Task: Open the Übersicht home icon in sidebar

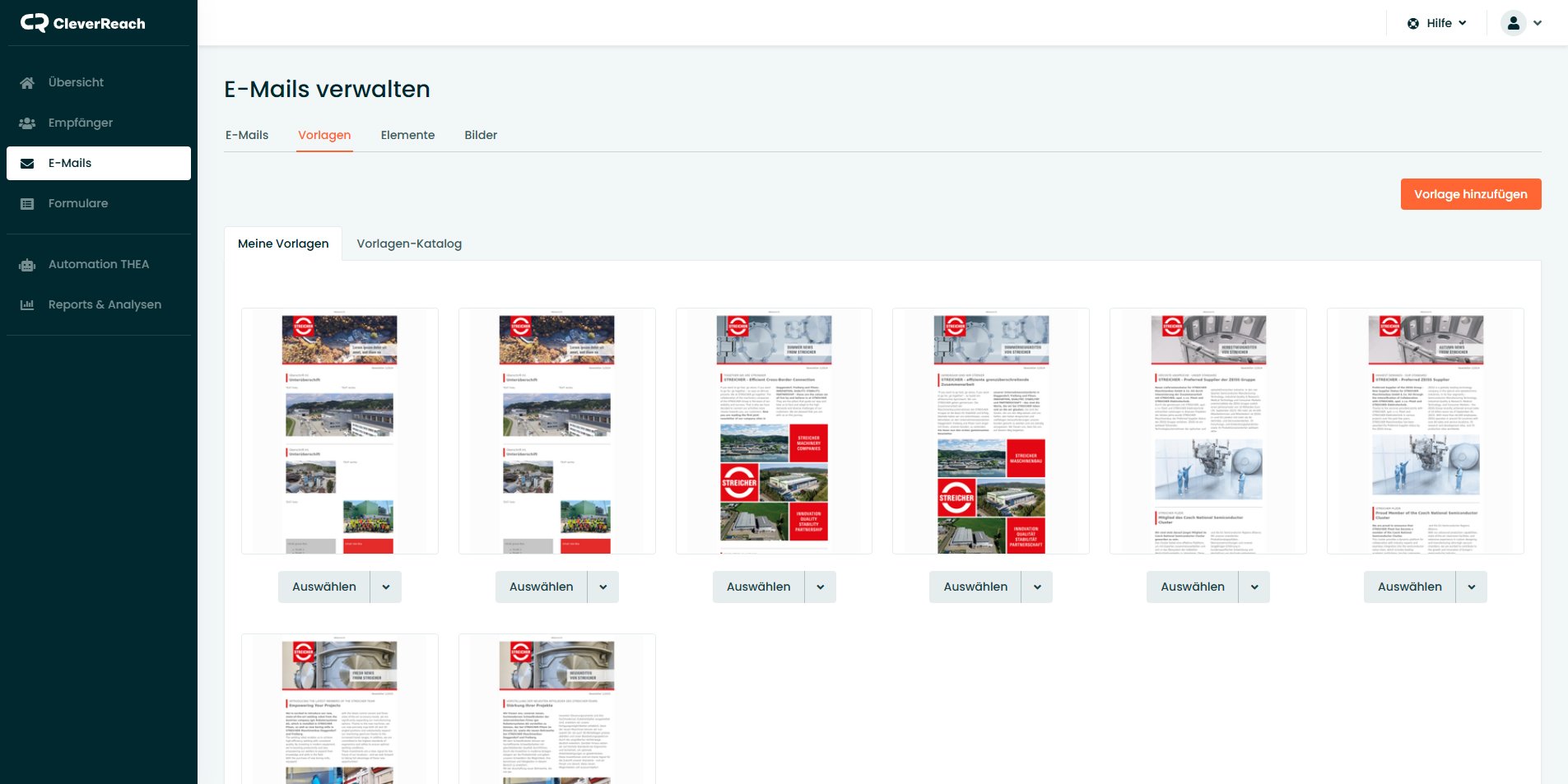Action: [26, 82]
